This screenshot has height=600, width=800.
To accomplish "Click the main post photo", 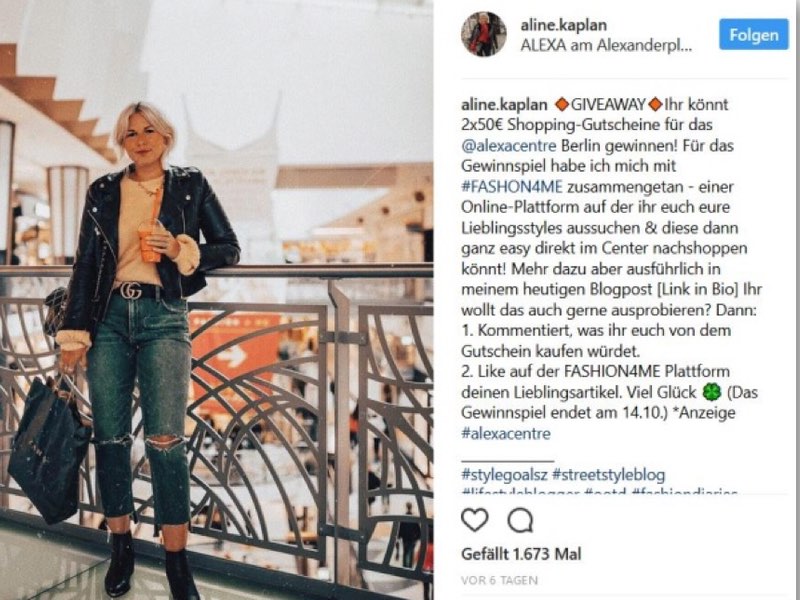I will [x=216, y=300].
